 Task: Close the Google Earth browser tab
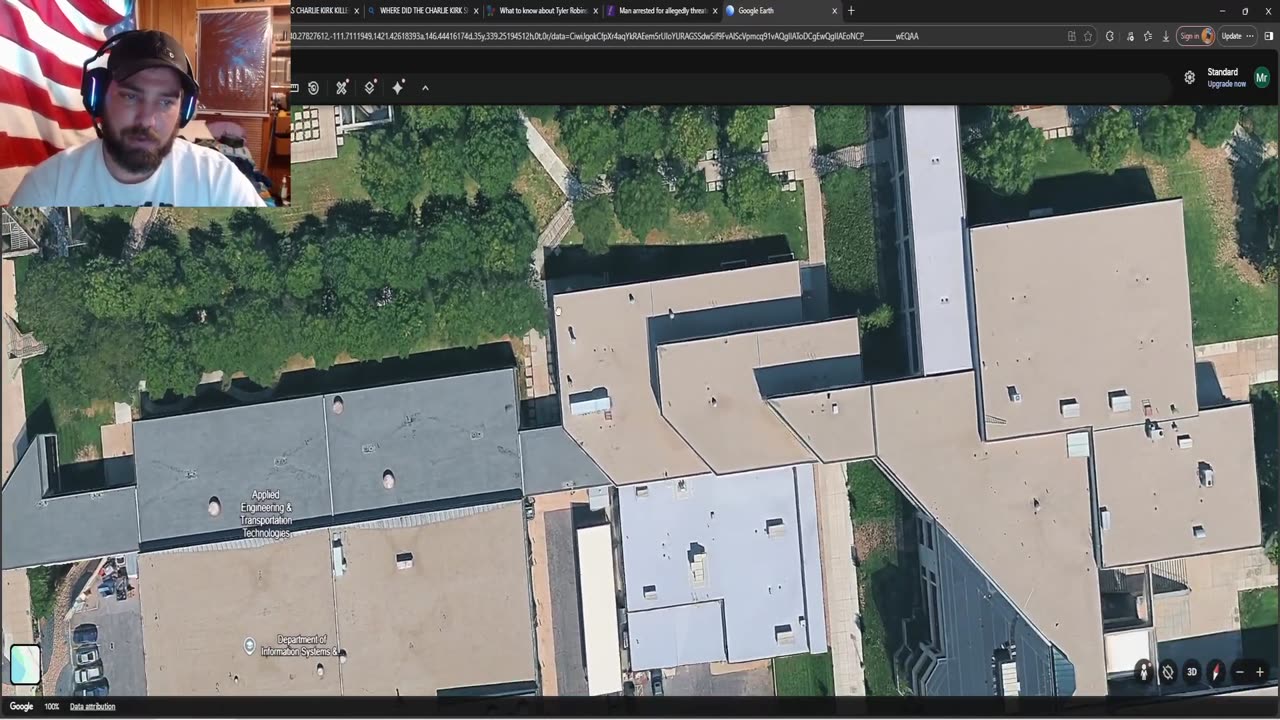(835, 11)
